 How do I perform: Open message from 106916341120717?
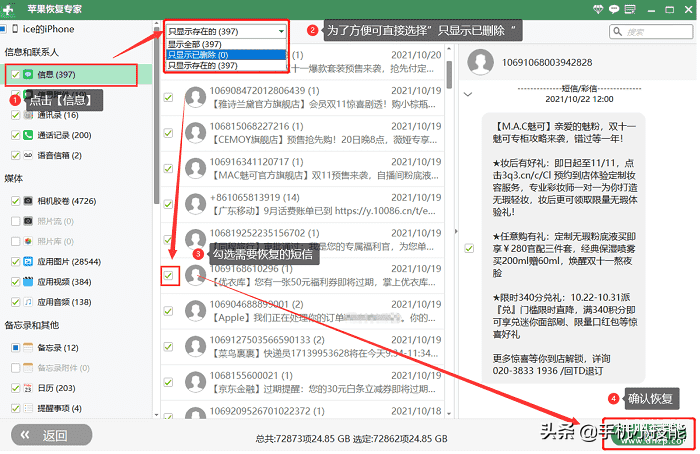pyautogui.click(x=303, y=169)
